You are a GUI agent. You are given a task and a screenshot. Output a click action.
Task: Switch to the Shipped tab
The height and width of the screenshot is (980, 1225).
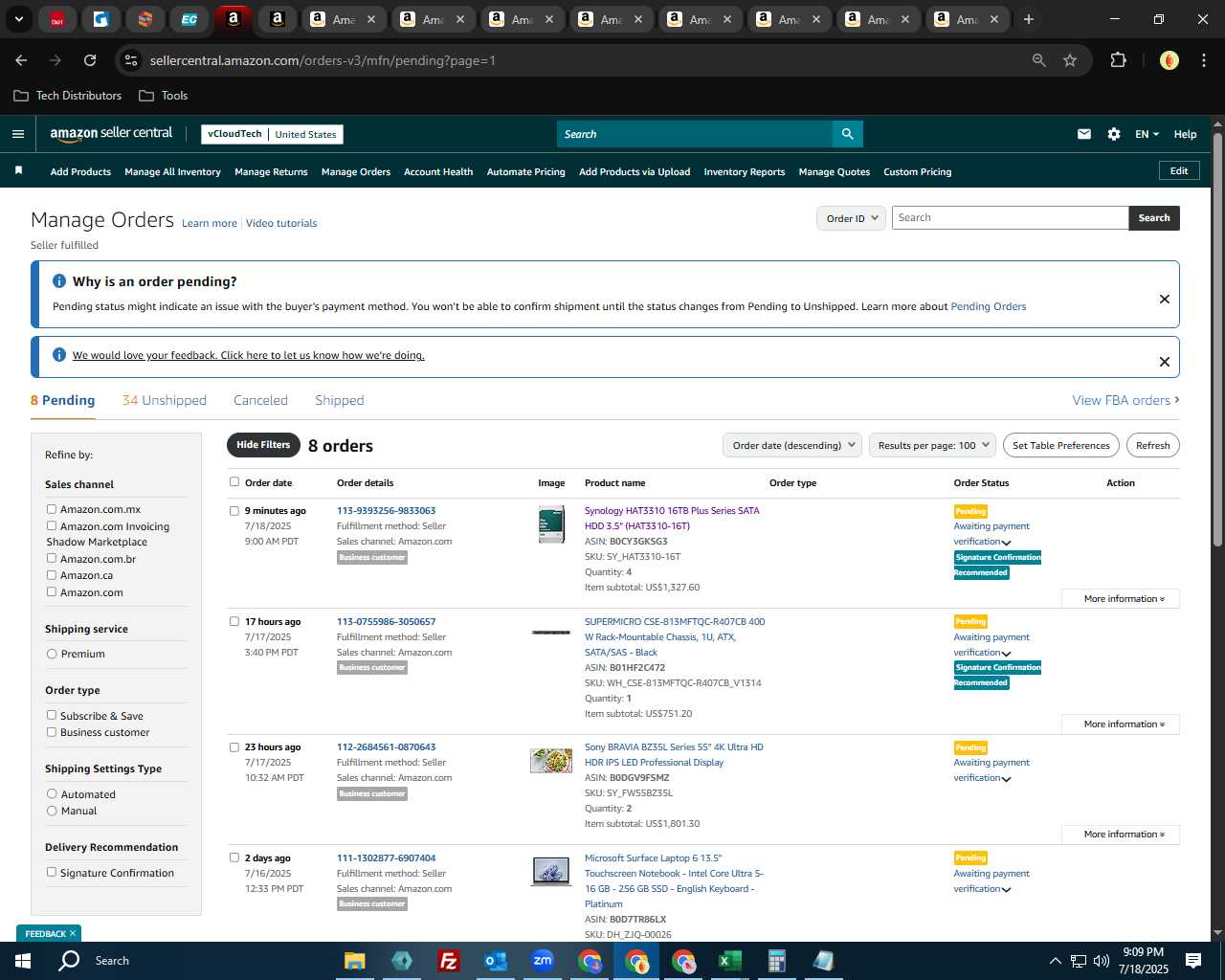pyautogui.click(x=340, y=400)
